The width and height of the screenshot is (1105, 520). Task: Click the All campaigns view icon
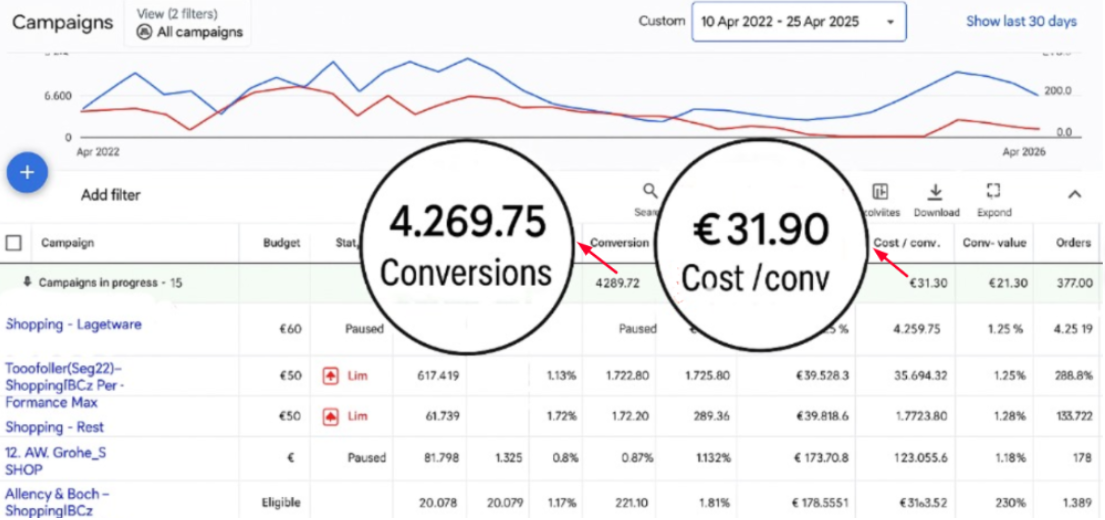(x=144, y=32)
